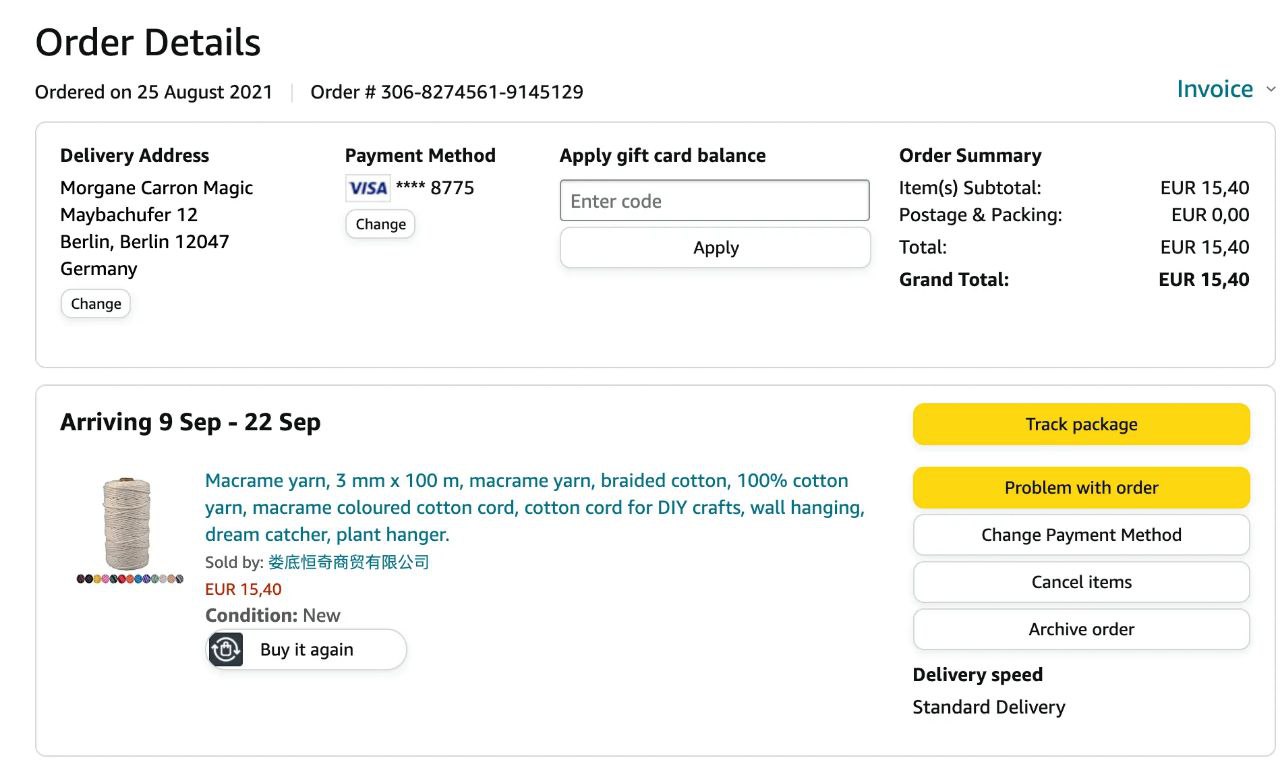Expand the Invoice chevron arrow
The height and width of the screenshot is (770, 1280).
[x=1271, y=89]
